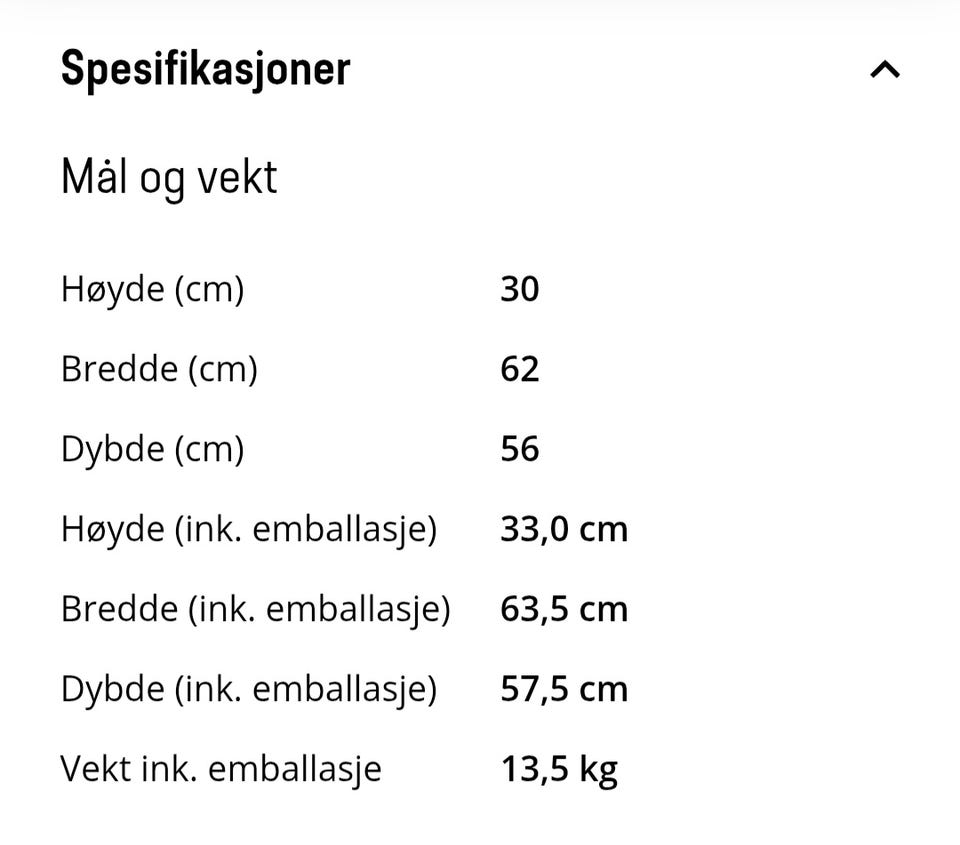Image resolution: width=960 pixels, height=845 pixels.
Task: Select the width value 62
Action: [519, 369]
